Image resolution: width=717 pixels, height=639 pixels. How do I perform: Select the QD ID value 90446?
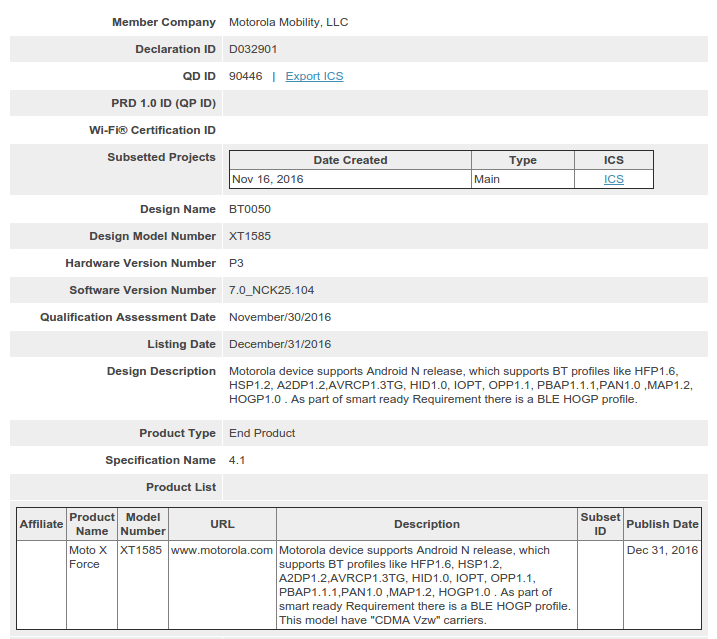[246, 76]
